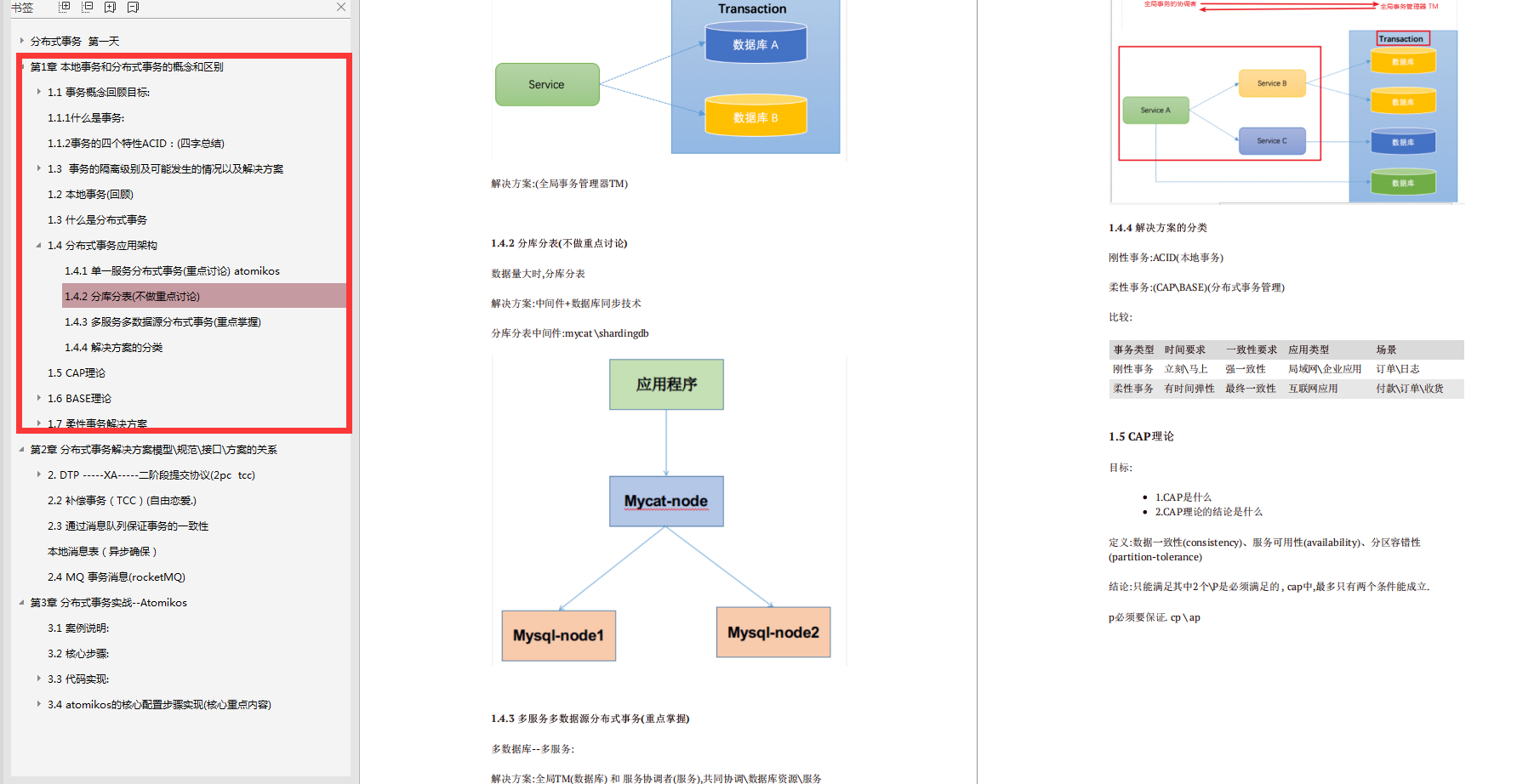This screenshot has height=784, width=1534.
Task: Expand the 第2章 bookmark node
Action: [20, 449]
